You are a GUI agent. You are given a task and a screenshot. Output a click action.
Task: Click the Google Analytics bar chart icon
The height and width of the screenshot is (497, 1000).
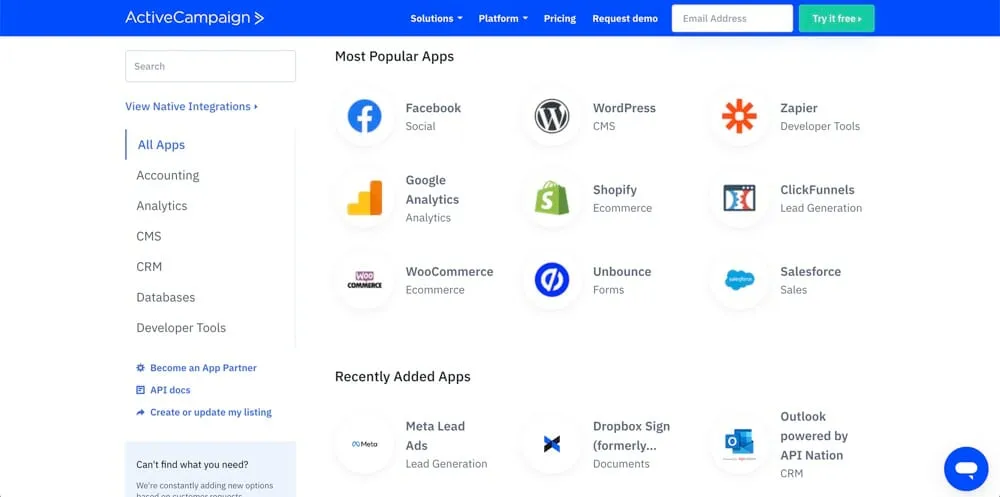click(x=364, y=199)
